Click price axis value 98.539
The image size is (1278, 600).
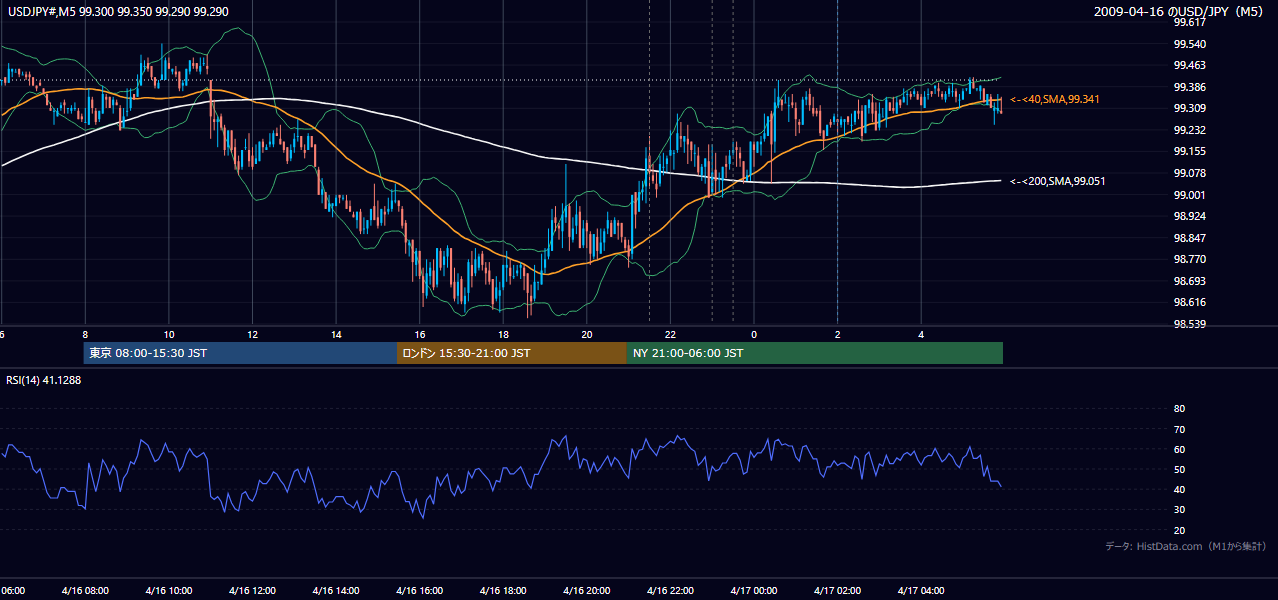[1189, 324]
